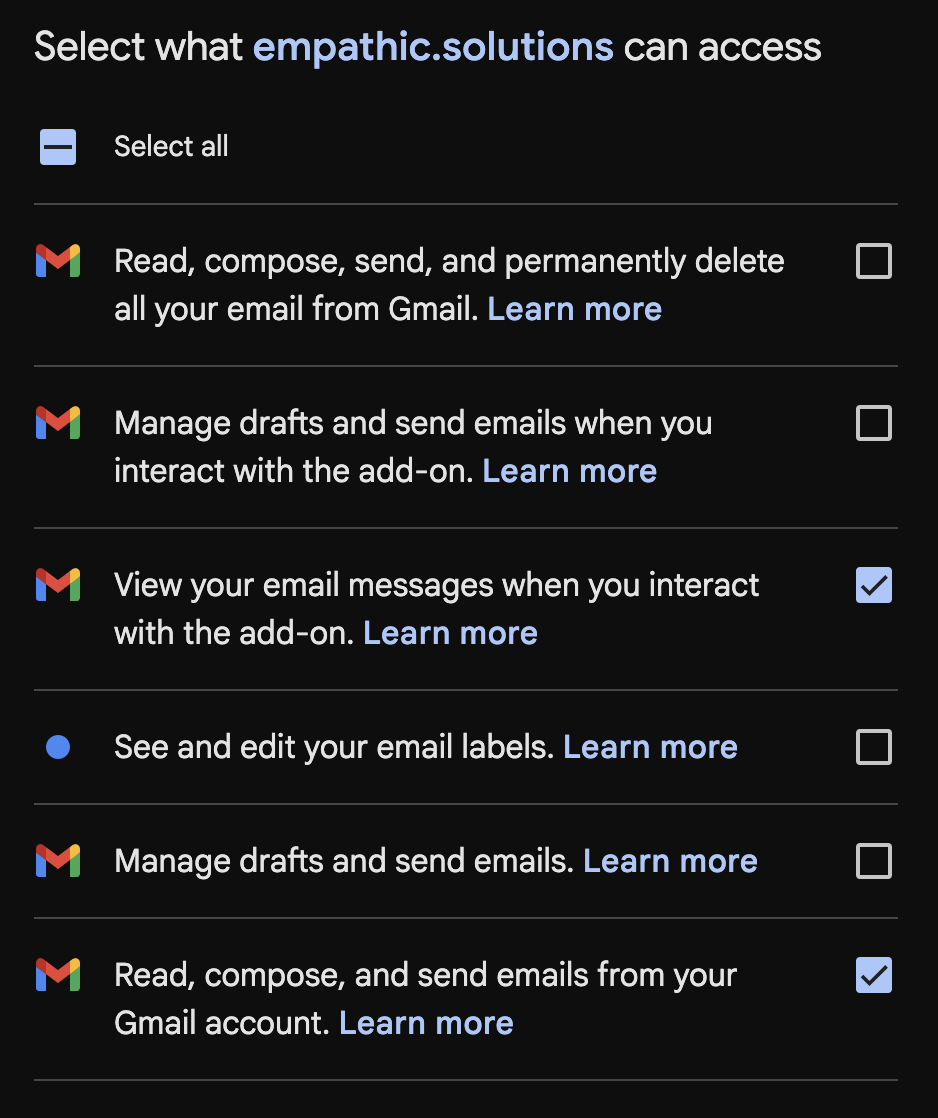
Task: Click Gmail icon beside Manage drafts and send emails
Action: (x=58, y=861)
